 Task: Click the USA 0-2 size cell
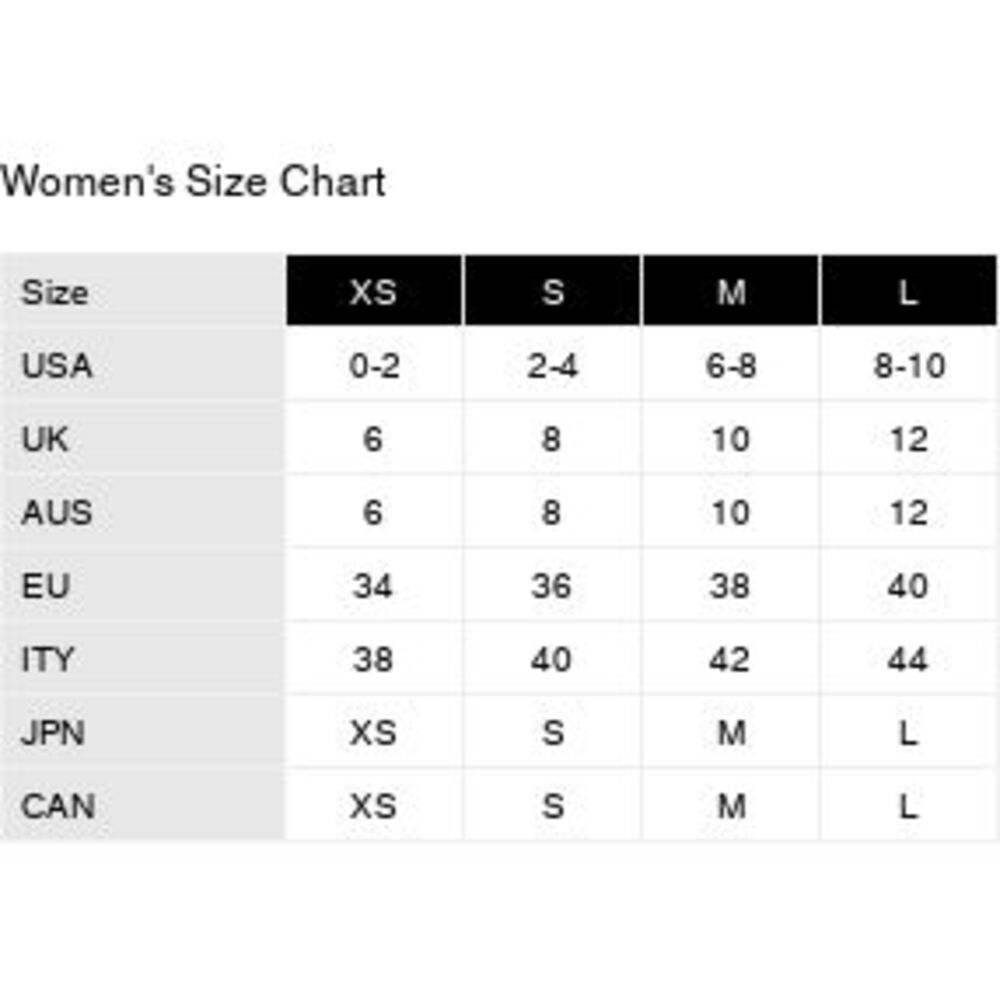(x=374, y=366)
